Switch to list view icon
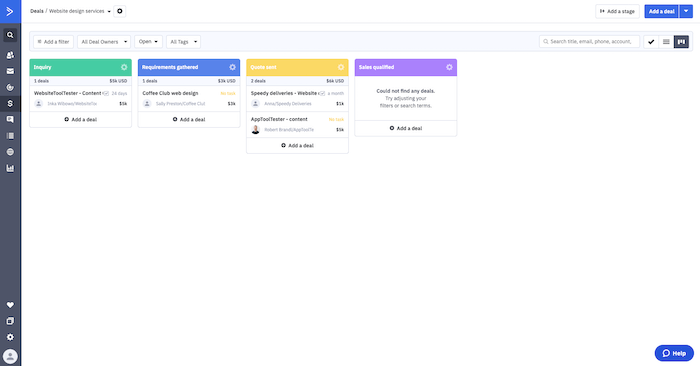The image size is (700, 366). [x=666, y=42]
